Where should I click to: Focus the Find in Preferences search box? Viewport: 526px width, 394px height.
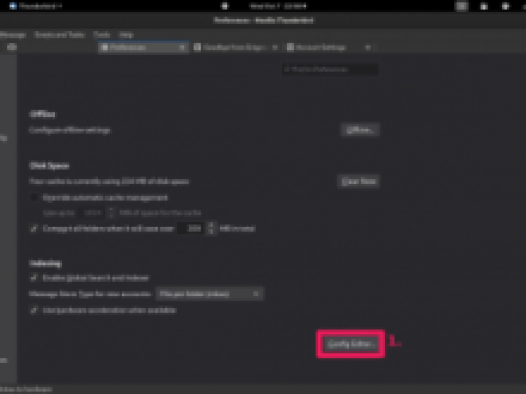click(330, 69)
